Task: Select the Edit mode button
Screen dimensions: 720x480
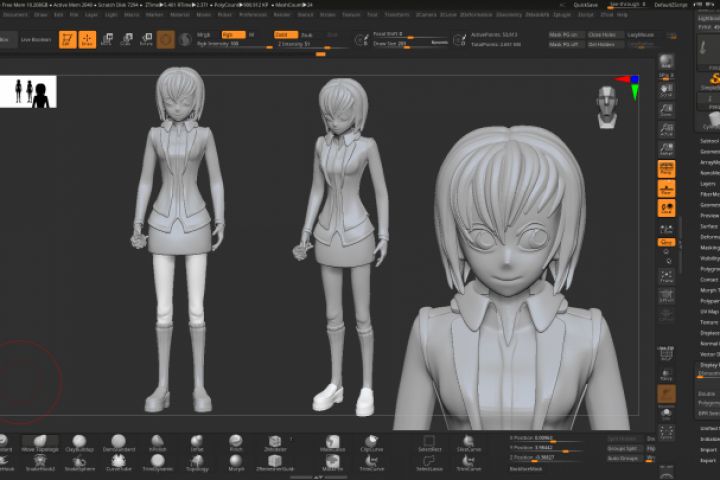Action: point(68,40)
